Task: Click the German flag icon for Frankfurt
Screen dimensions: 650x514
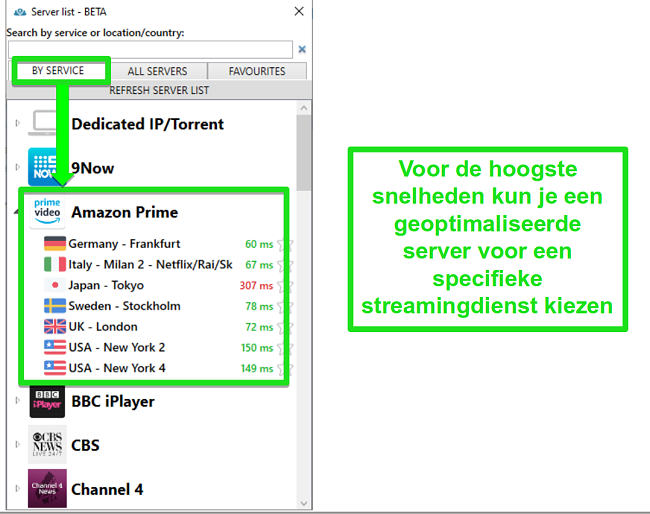Action: pos(55,244)
